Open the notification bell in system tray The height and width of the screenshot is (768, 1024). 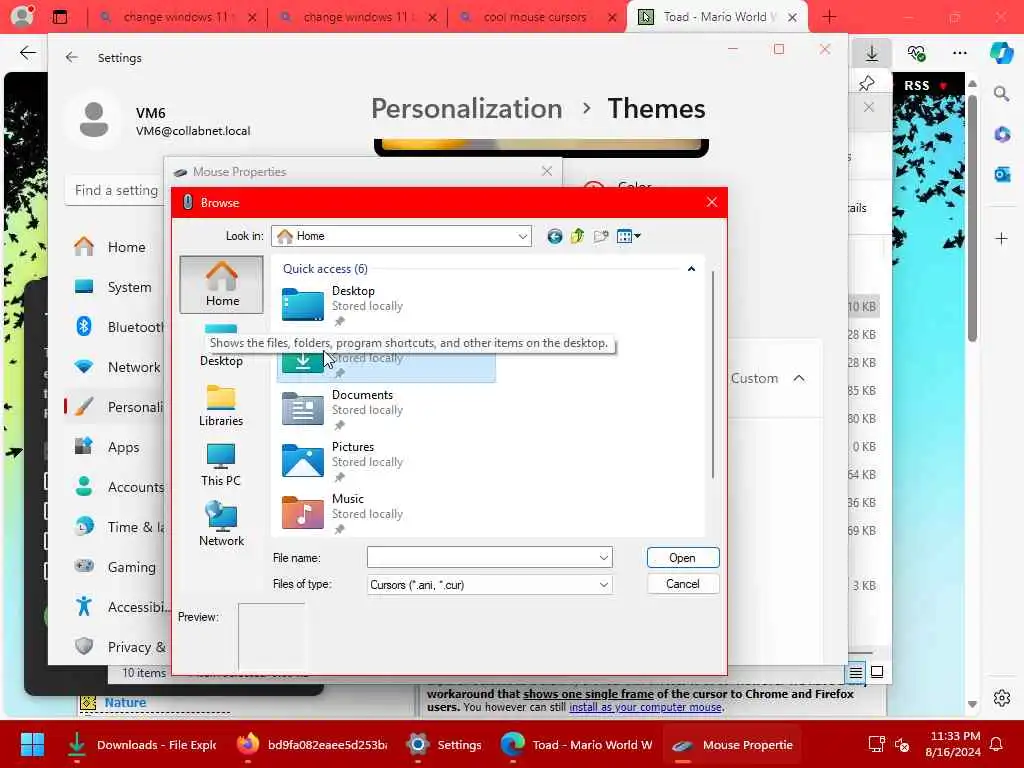click(x=996, y=744)
